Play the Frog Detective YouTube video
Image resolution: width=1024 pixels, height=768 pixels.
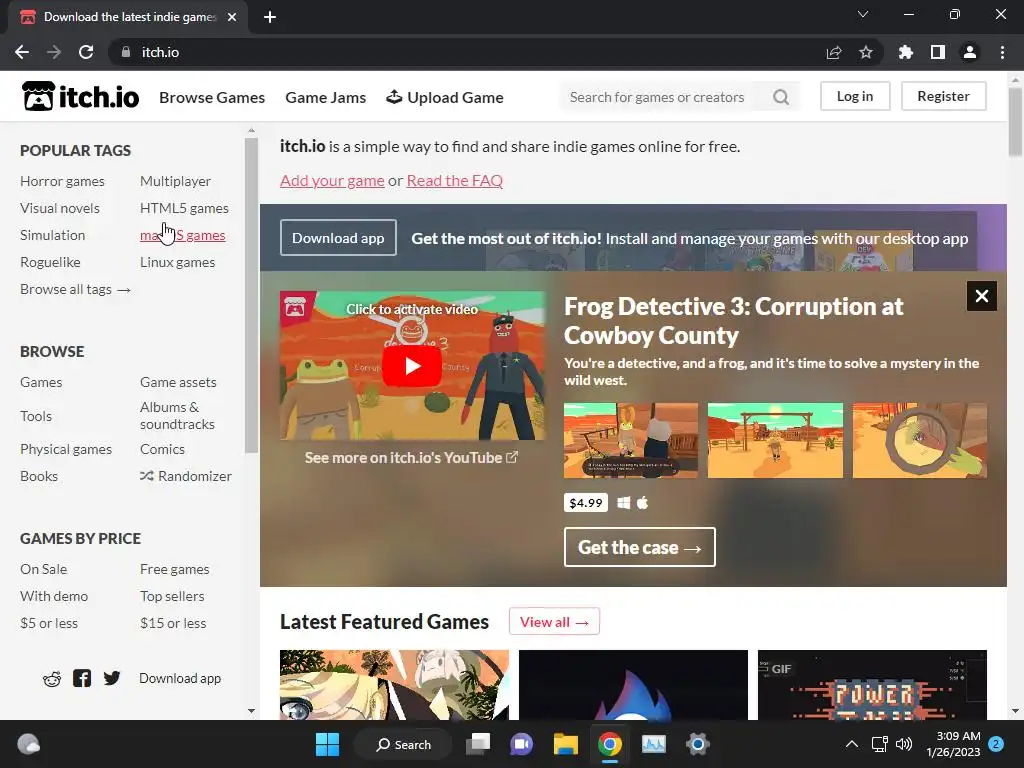411,366
